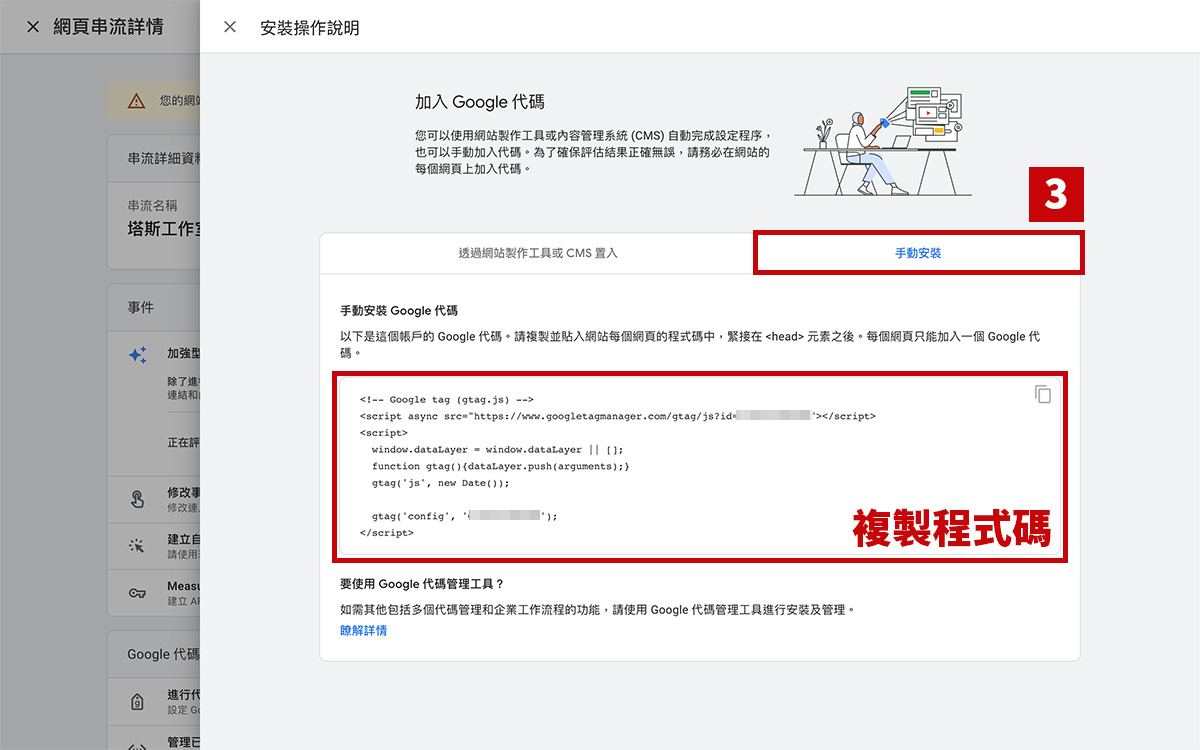
Task: Switch to 透過網站製作工具或 CMS 置入 tab
Action: [538, 253]
